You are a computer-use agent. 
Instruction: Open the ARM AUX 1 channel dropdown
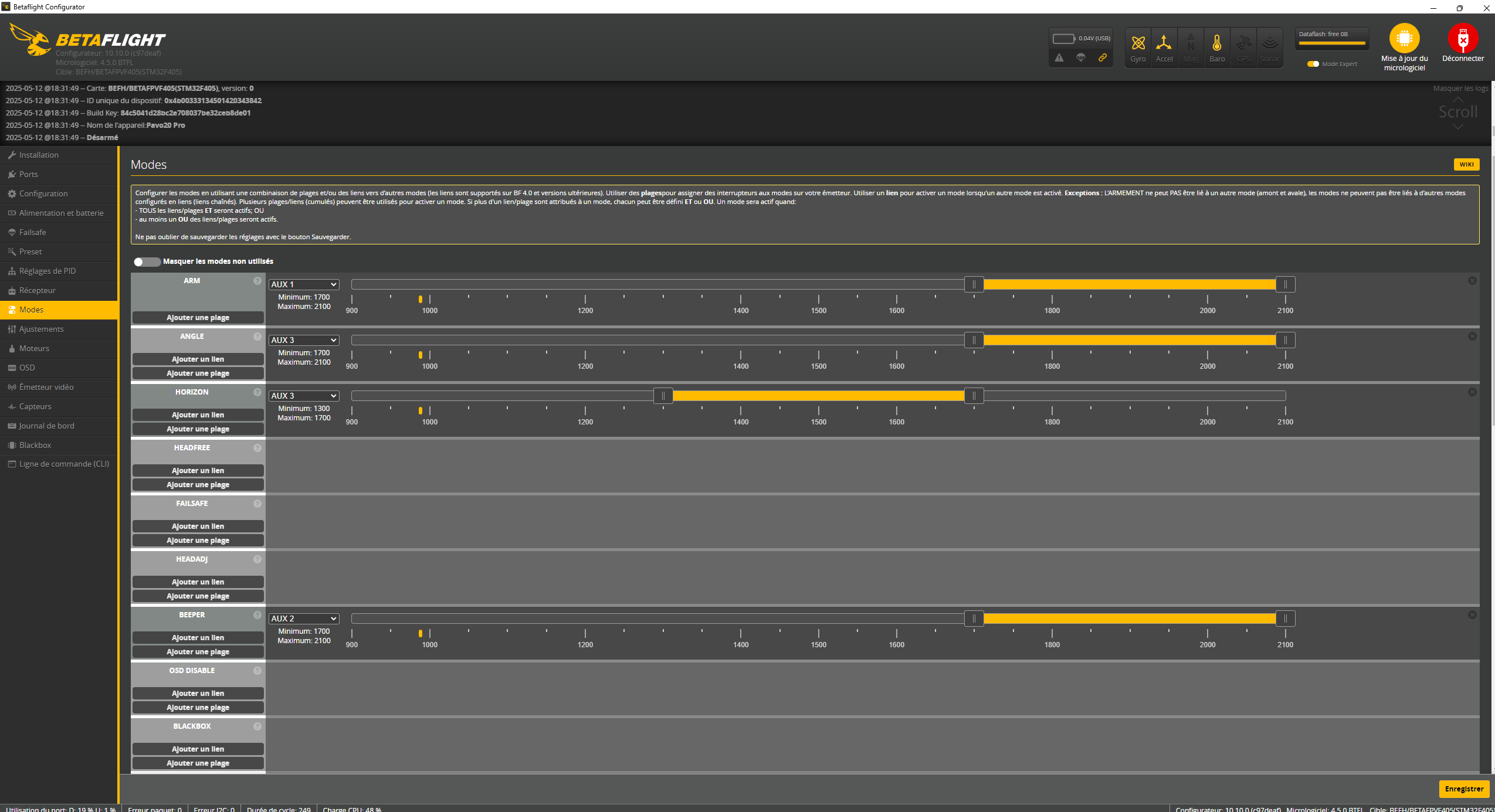click(304, 284)
